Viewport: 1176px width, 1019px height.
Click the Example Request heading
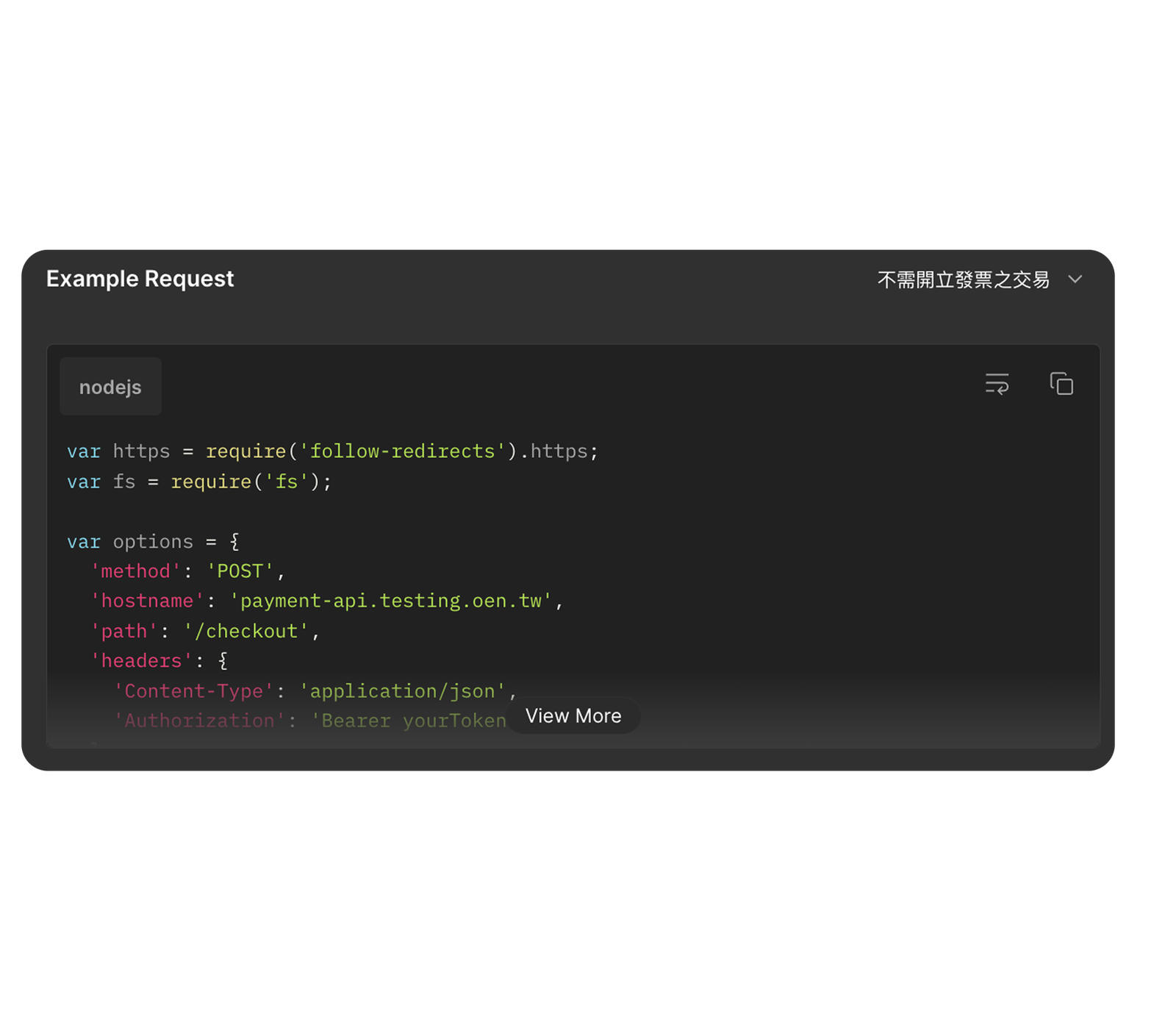[140, 279]
